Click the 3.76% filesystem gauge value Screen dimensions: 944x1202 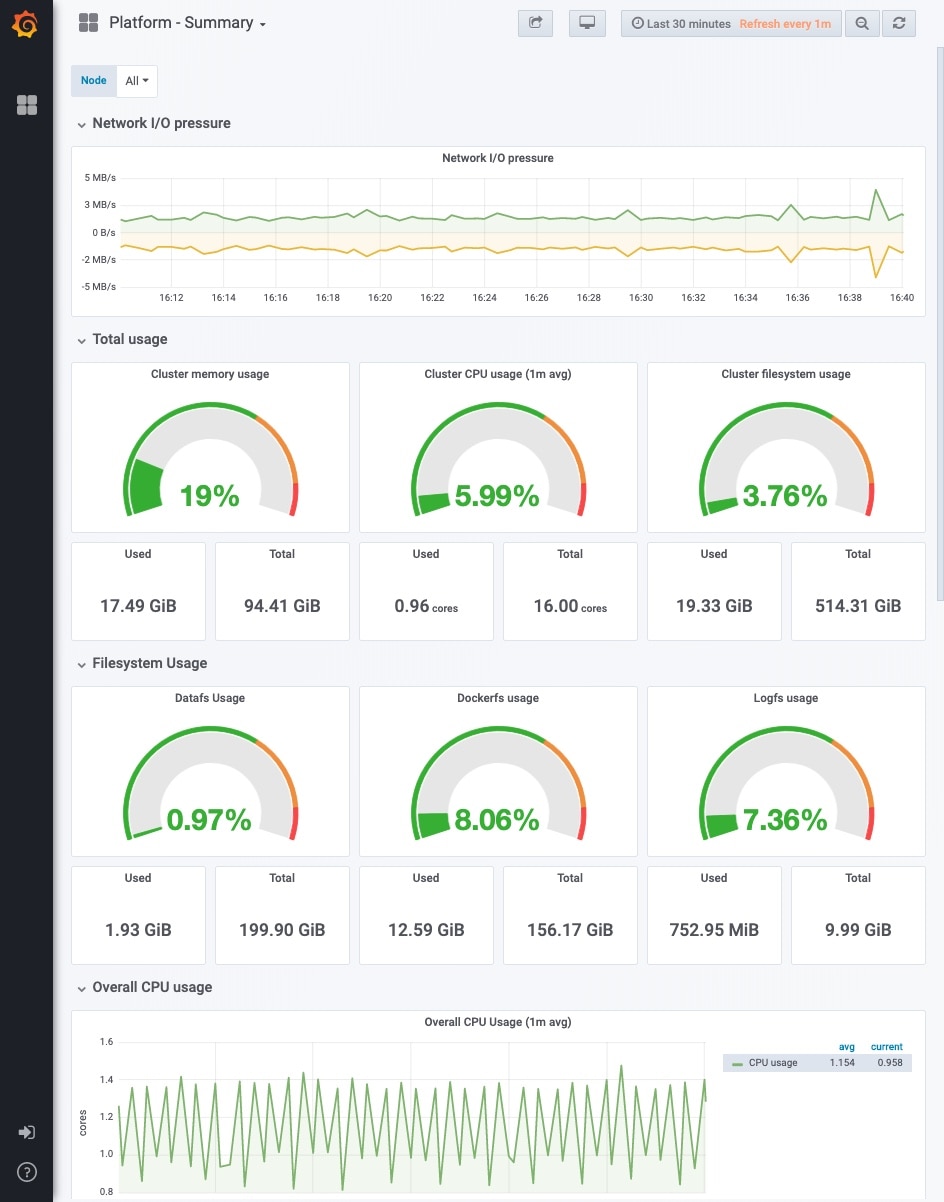(785, 495)
